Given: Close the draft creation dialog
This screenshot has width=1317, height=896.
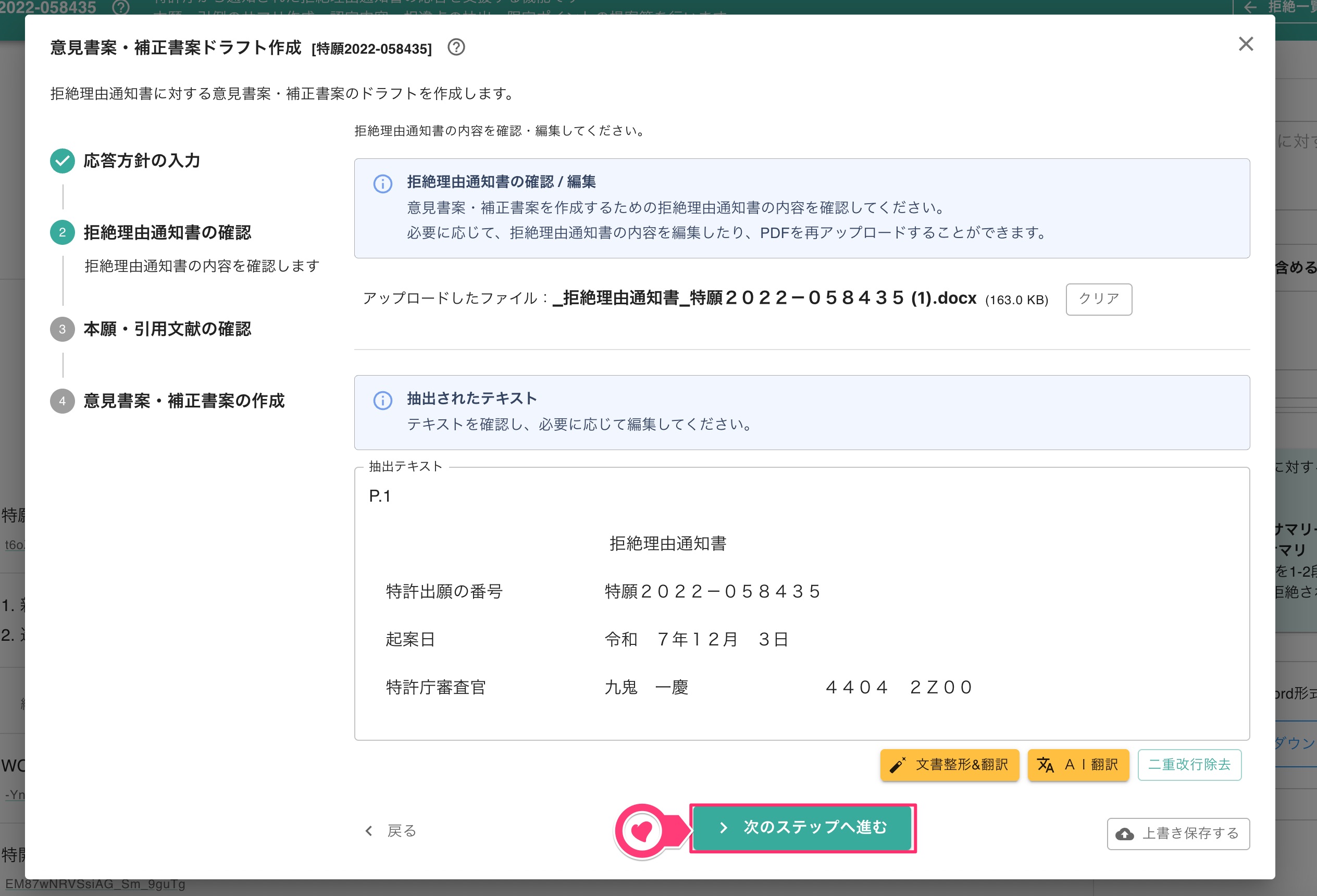Looking at the screenshot, I should click(x=1245, y=44).
